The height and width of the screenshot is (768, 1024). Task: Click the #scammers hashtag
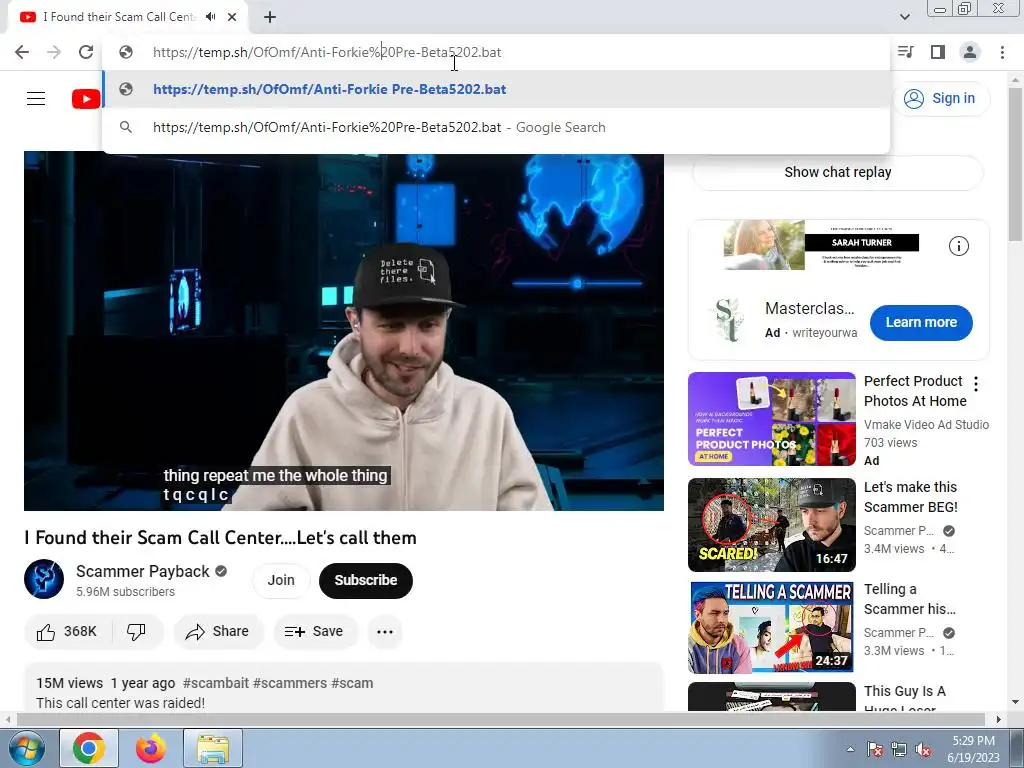pos(290,683)
